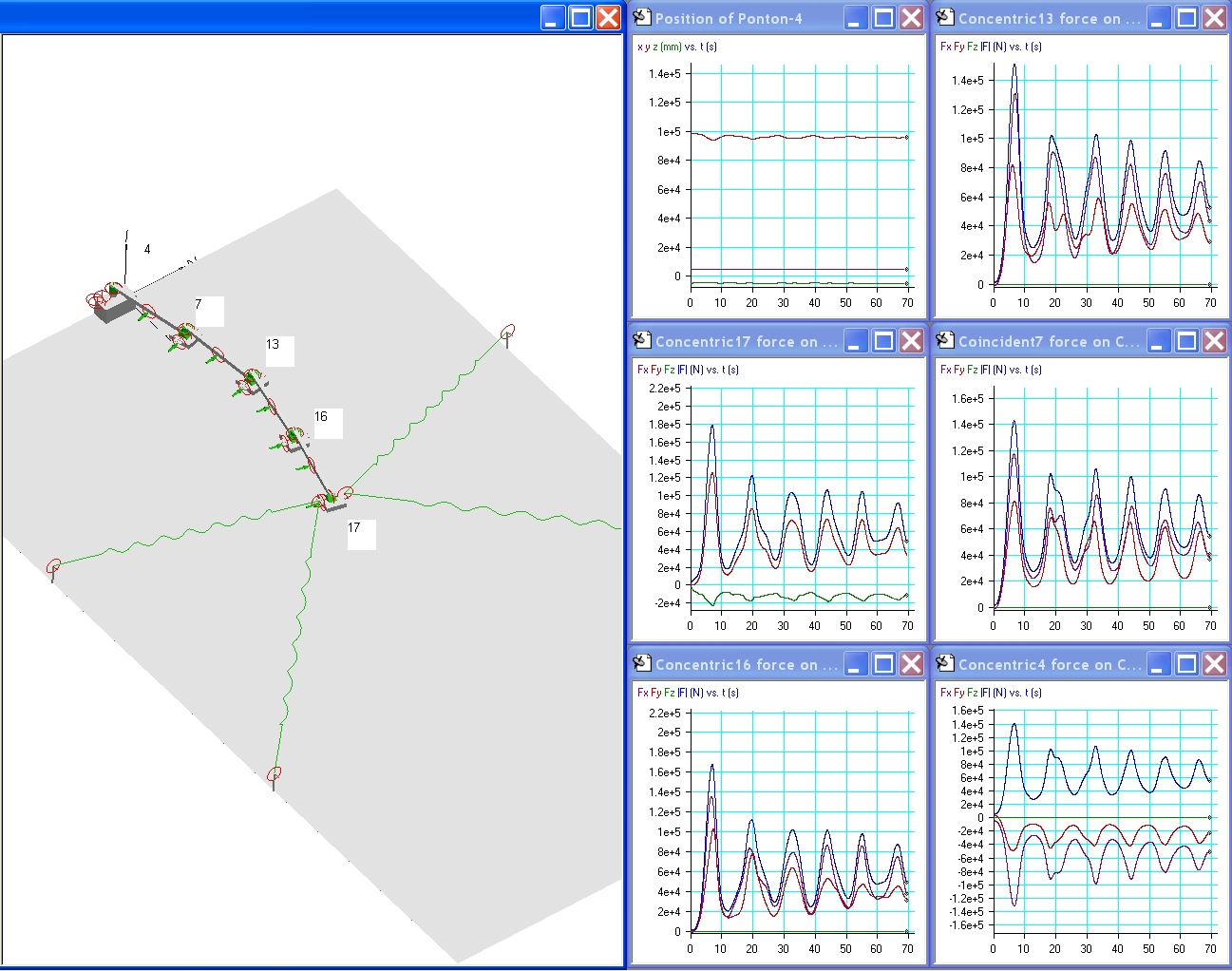Viewport: 1232px width, 971px height.
Task: Maximize the Concentric4 force plot window
Action: [x=1187, y=663]
